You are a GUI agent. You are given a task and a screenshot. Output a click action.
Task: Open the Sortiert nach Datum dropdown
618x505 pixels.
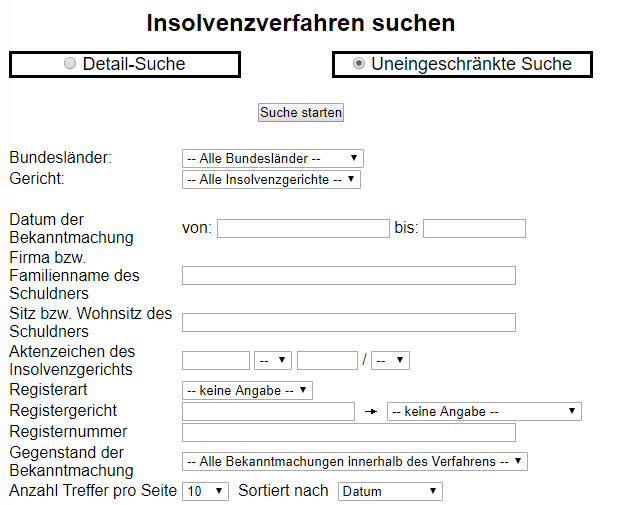point(390,492)
